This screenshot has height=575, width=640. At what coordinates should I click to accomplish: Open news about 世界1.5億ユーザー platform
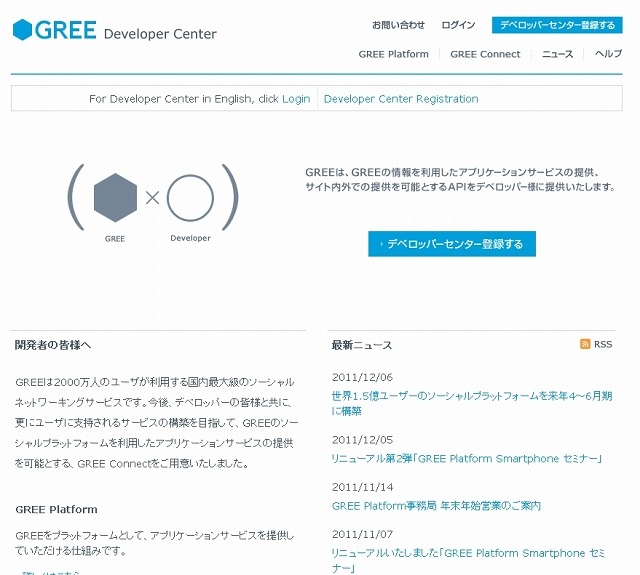tap(472, 403)
